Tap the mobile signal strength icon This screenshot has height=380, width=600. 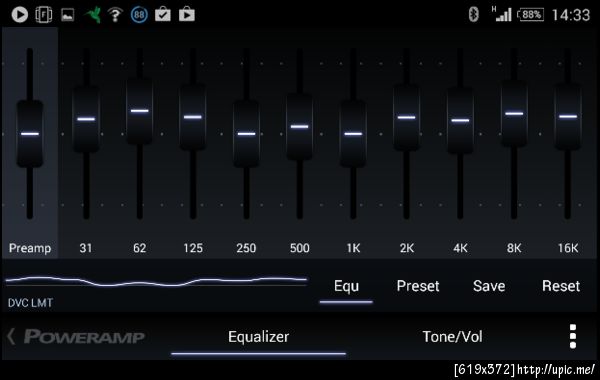point(502,14)
